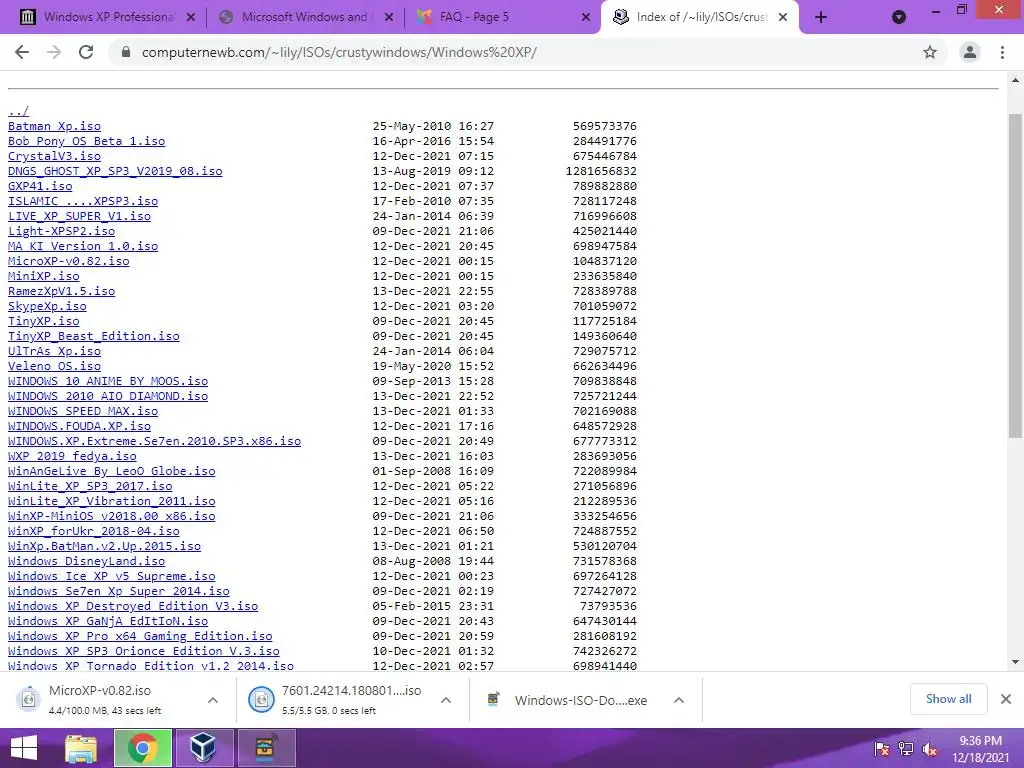Open the Chrome three-dot menu

[1002, 52]
